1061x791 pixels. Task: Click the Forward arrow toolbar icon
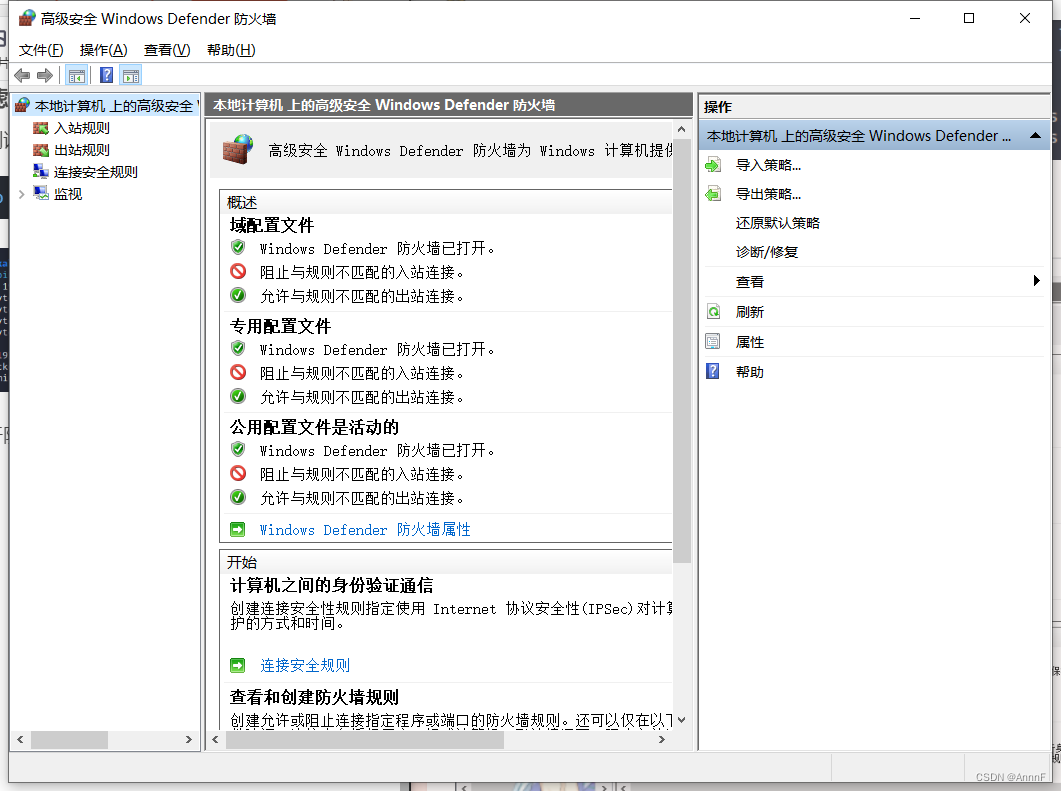[45, 76]
